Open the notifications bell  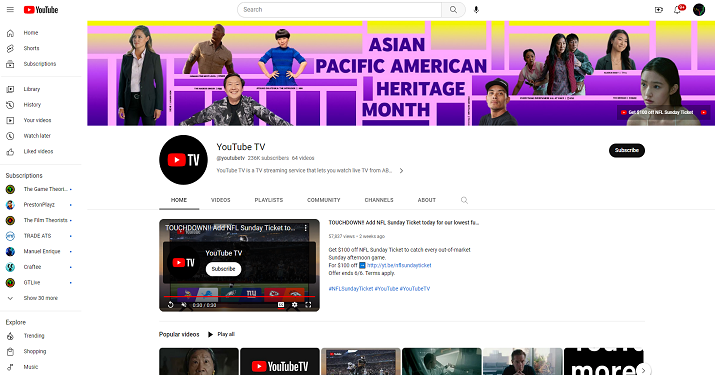[678, 10]
